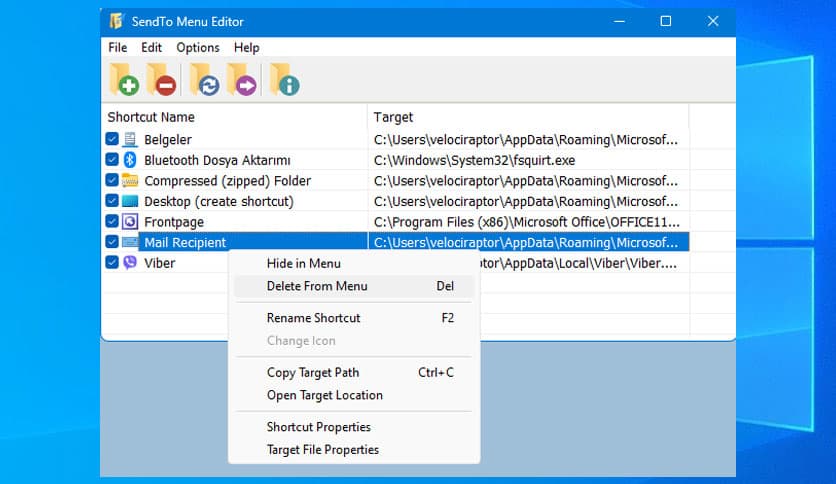Click the Desktop (create shortcut) target path
The width and height of the screenshot is (836, 484).
(526, 201)
